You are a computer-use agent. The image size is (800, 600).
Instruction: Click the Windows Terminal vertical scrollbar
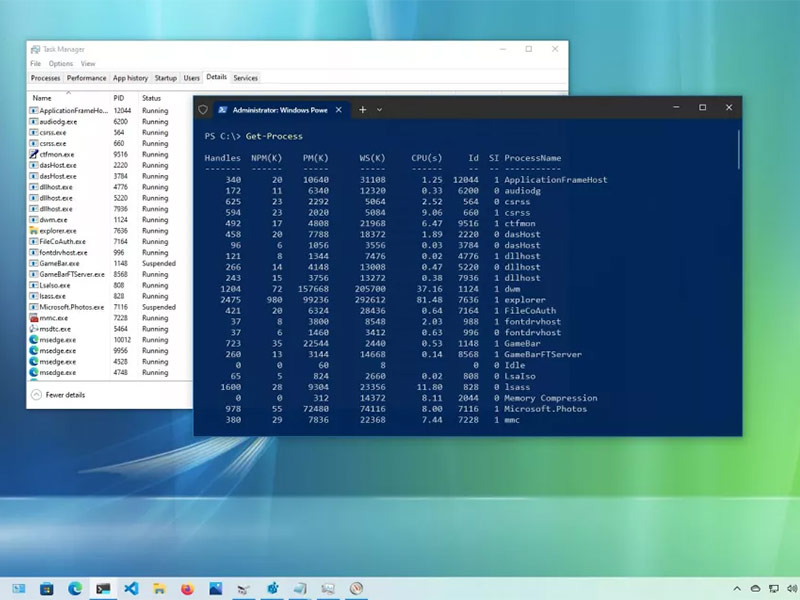click(738, 149)
